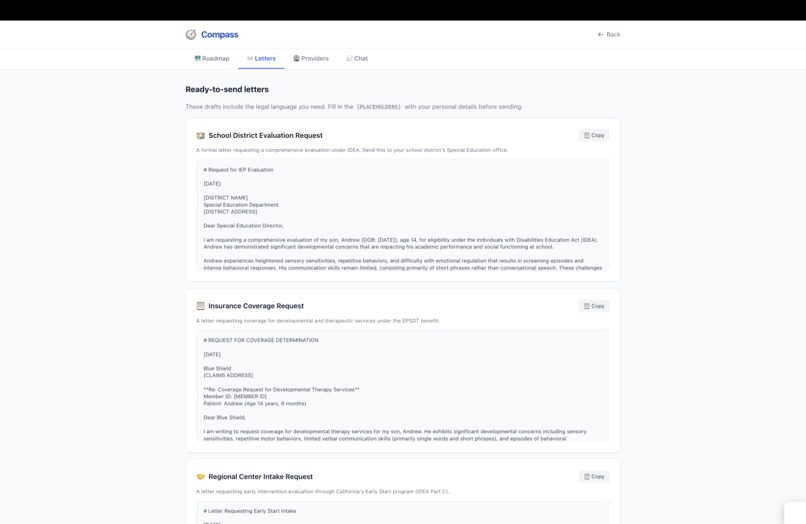Open the Chat tab
Image resolution: width=806 pixels, height=524 pixels.
click(357, 59)
